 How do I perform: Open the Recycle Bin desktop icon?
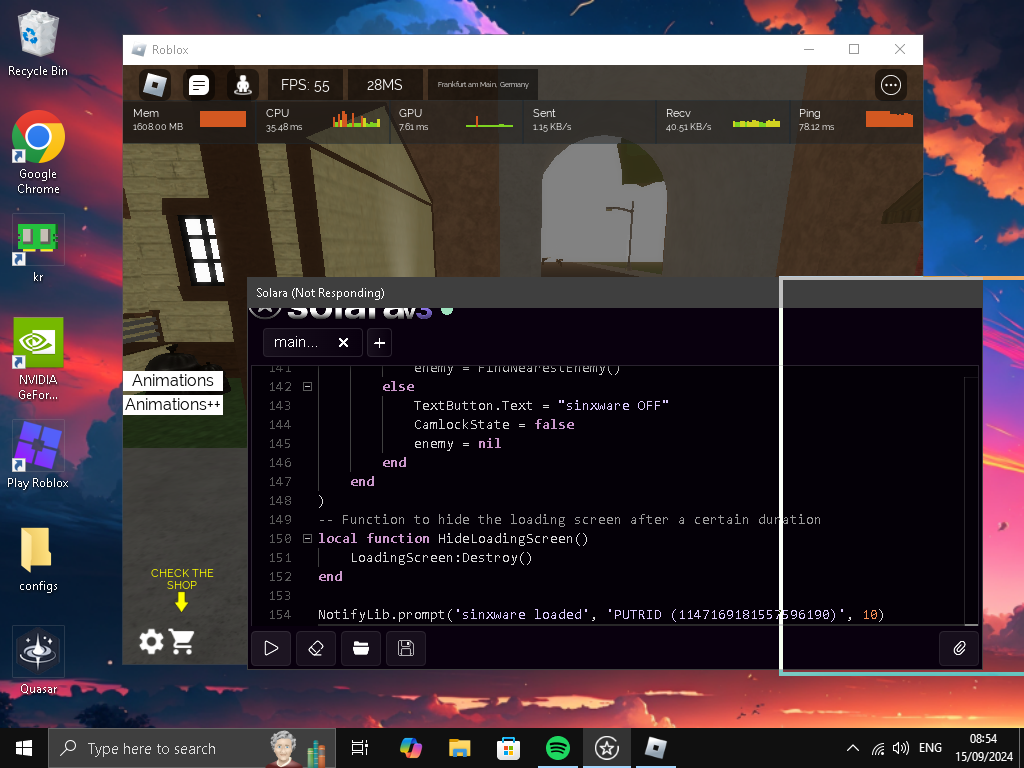(x=38, y=44)
